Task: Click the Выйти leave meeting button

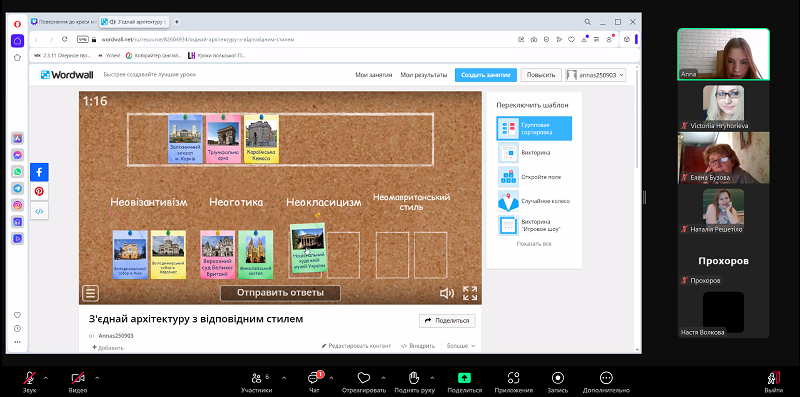Action: pyautogui.click(x=774, y=382)
